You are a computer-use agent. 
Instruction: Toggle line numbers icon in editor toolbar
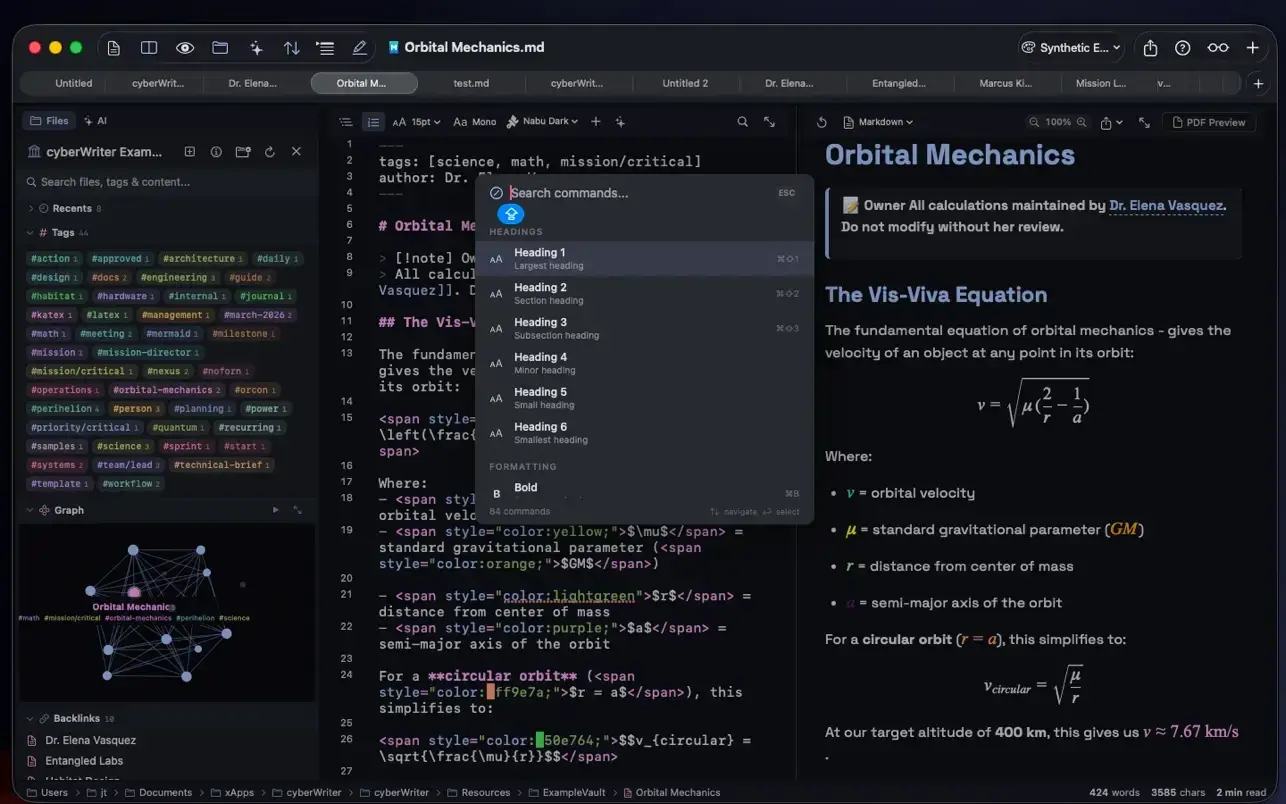pyautogui.click(x=373, y=122)
